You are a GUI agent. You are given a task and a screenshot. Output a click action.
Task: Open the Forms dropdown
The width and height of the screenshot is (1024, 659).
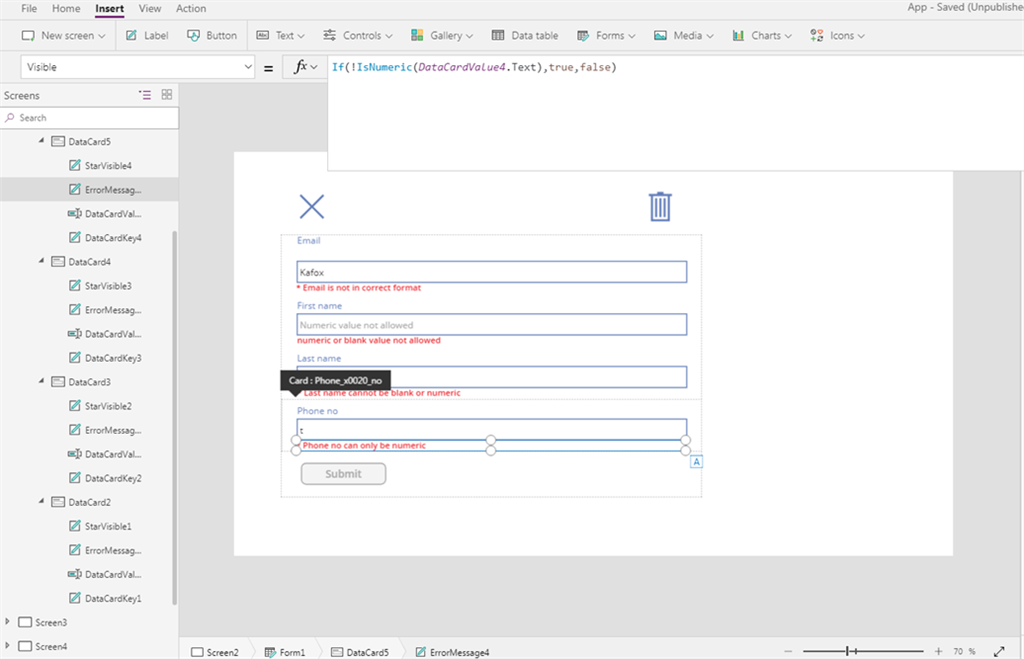606,35
